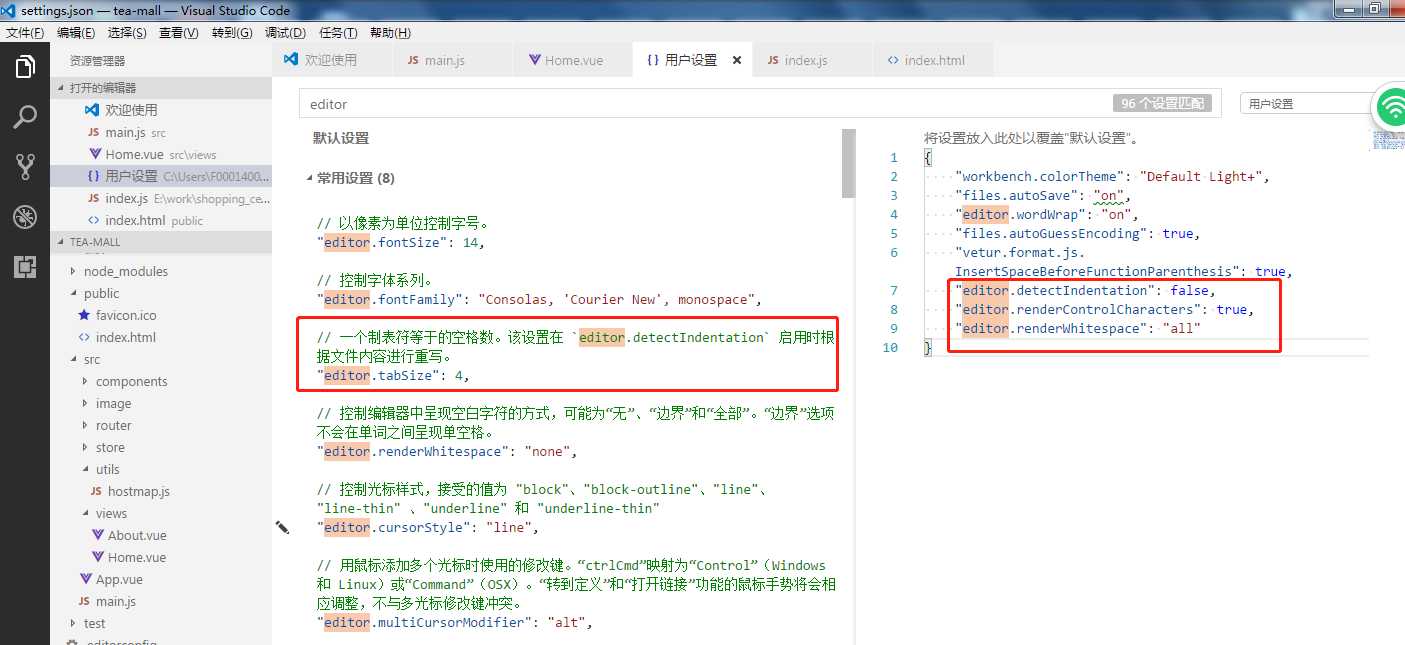Open the Debug view in activity bar
The width and height of the screenshot is (1405, 645).
pos(25,217)
